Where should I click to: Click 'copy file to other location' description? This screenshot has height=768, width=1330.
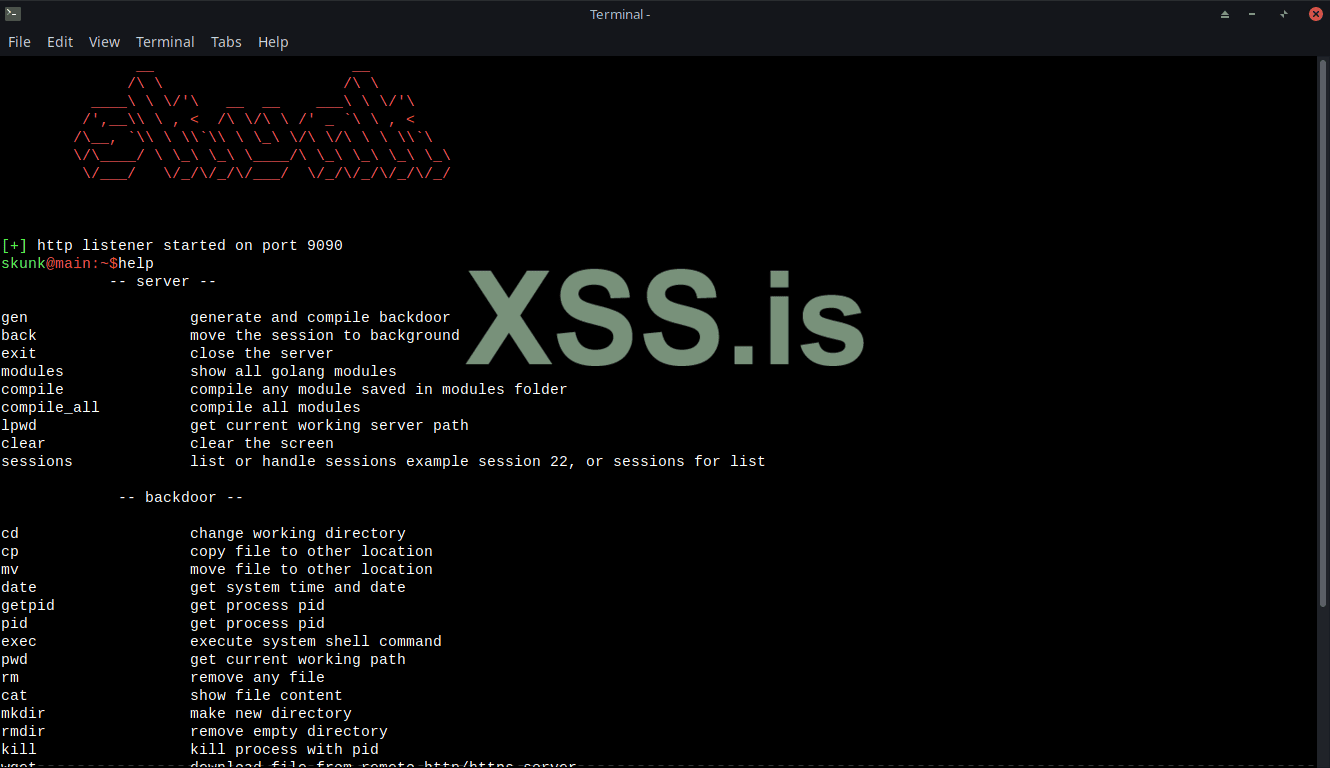pos(311,552)
